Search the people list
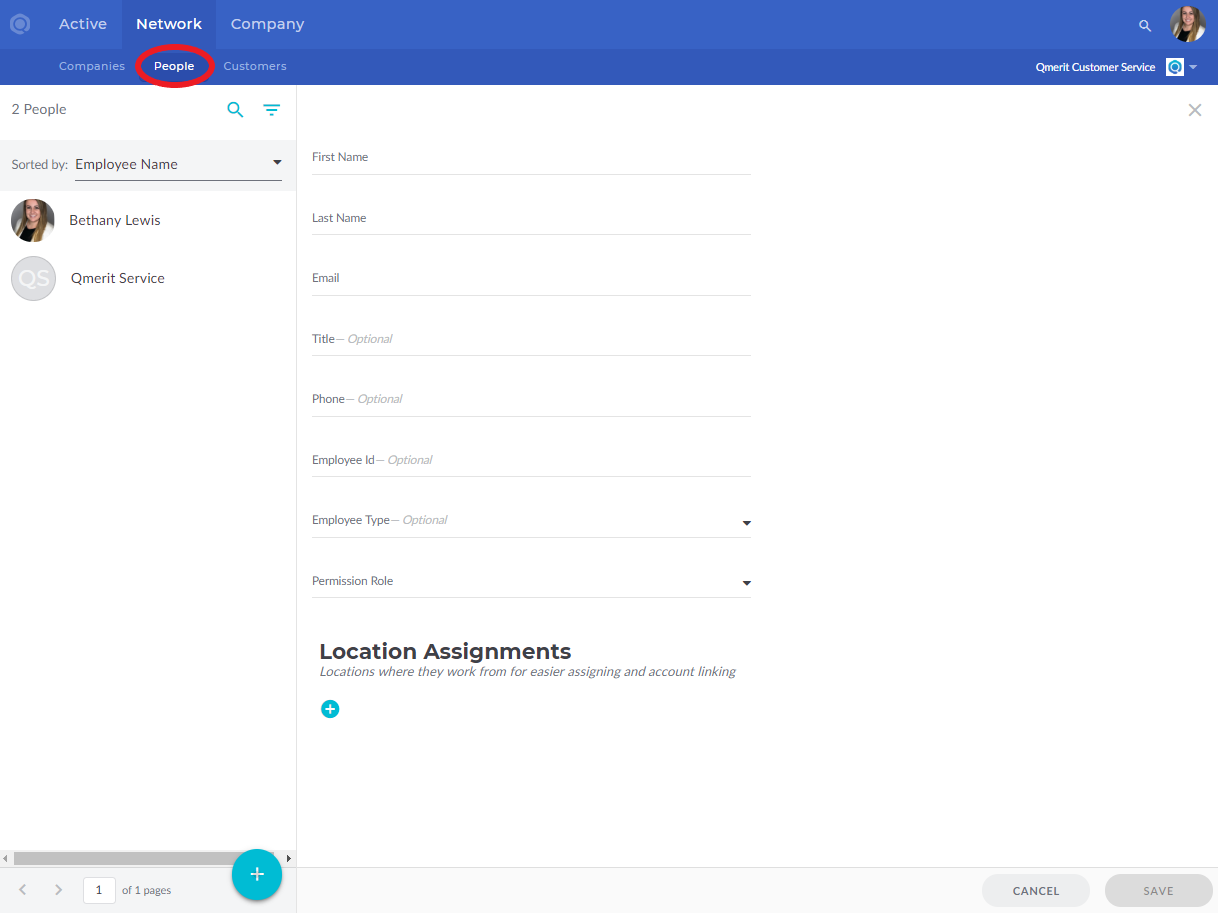 [235, 110]
